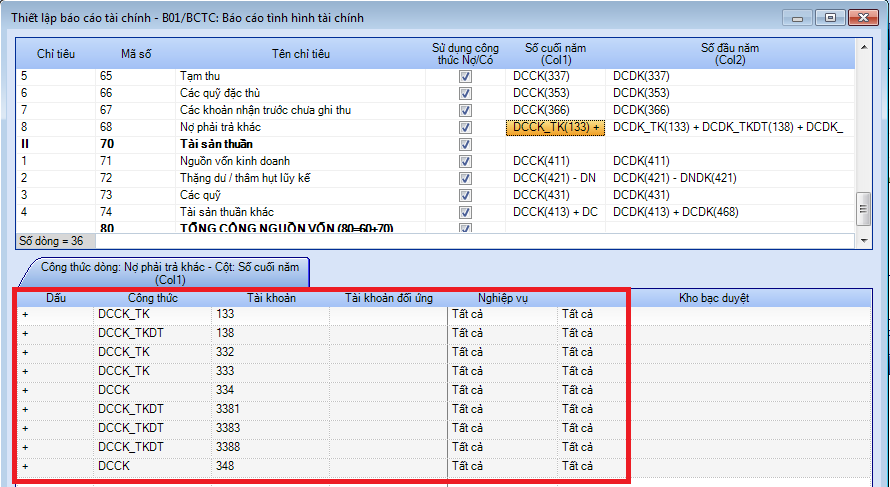Viewport: 890px width, 487px height.
Task: Maximize the Thiết lập báo cáo tài chính window
Action: [829, 18]
